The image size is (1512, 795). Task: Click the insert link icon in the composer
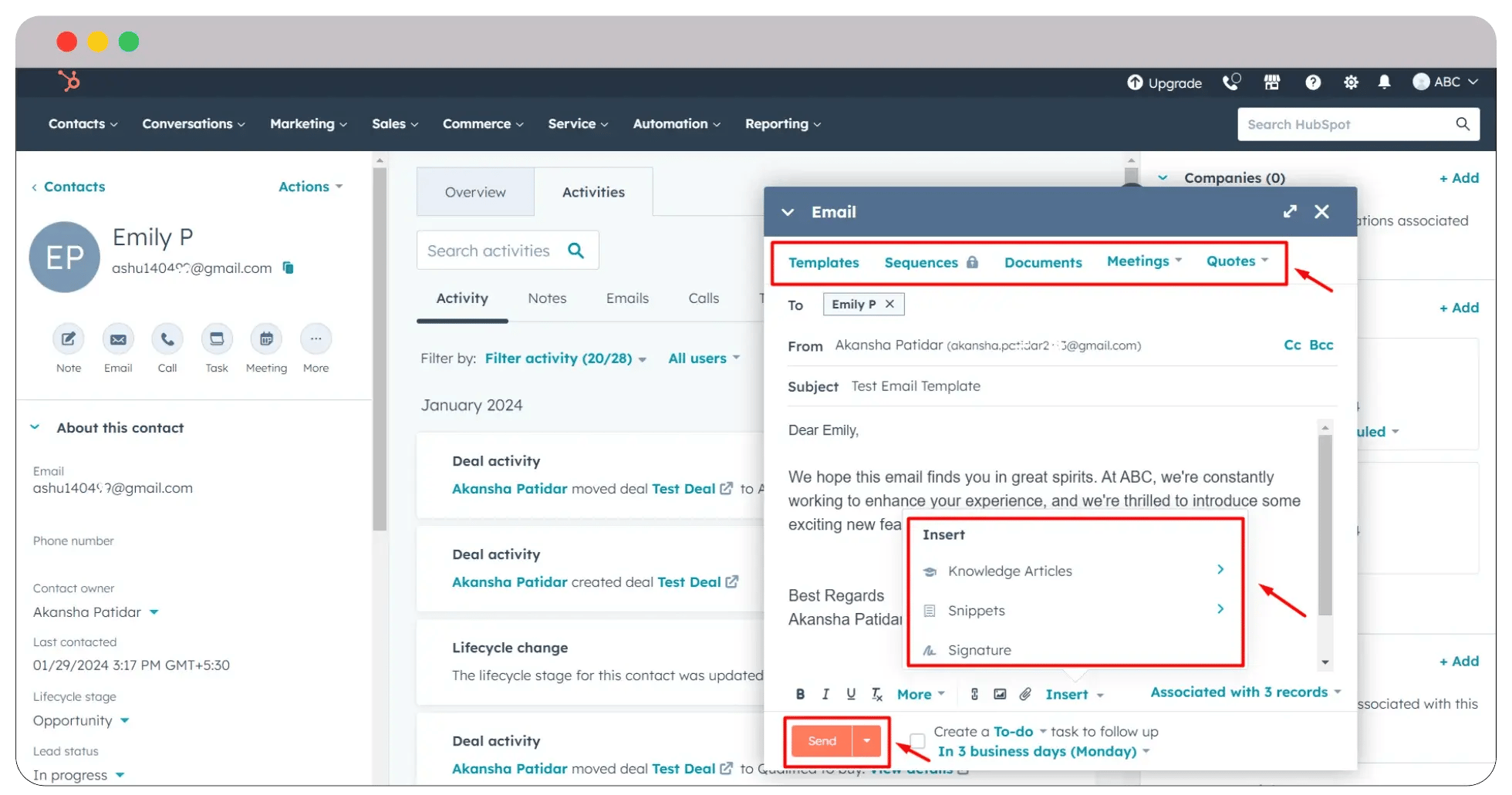tap(974, 694)
